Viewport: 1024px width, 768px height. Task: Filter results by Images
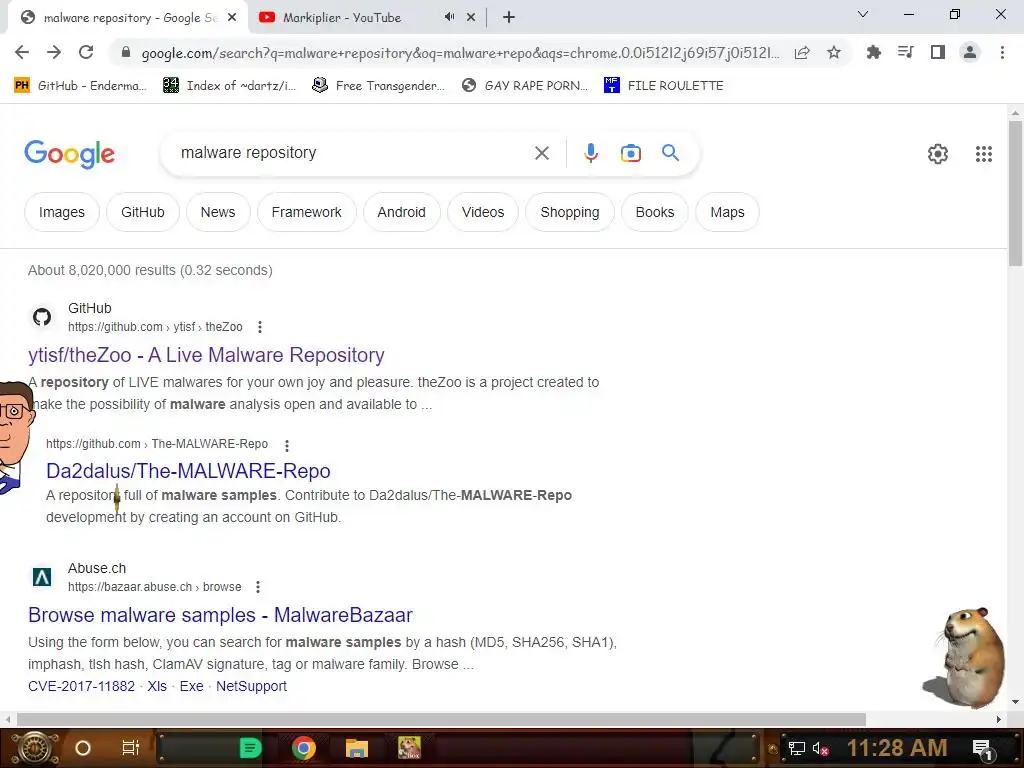pyautogui.click(x=61, y=212)
